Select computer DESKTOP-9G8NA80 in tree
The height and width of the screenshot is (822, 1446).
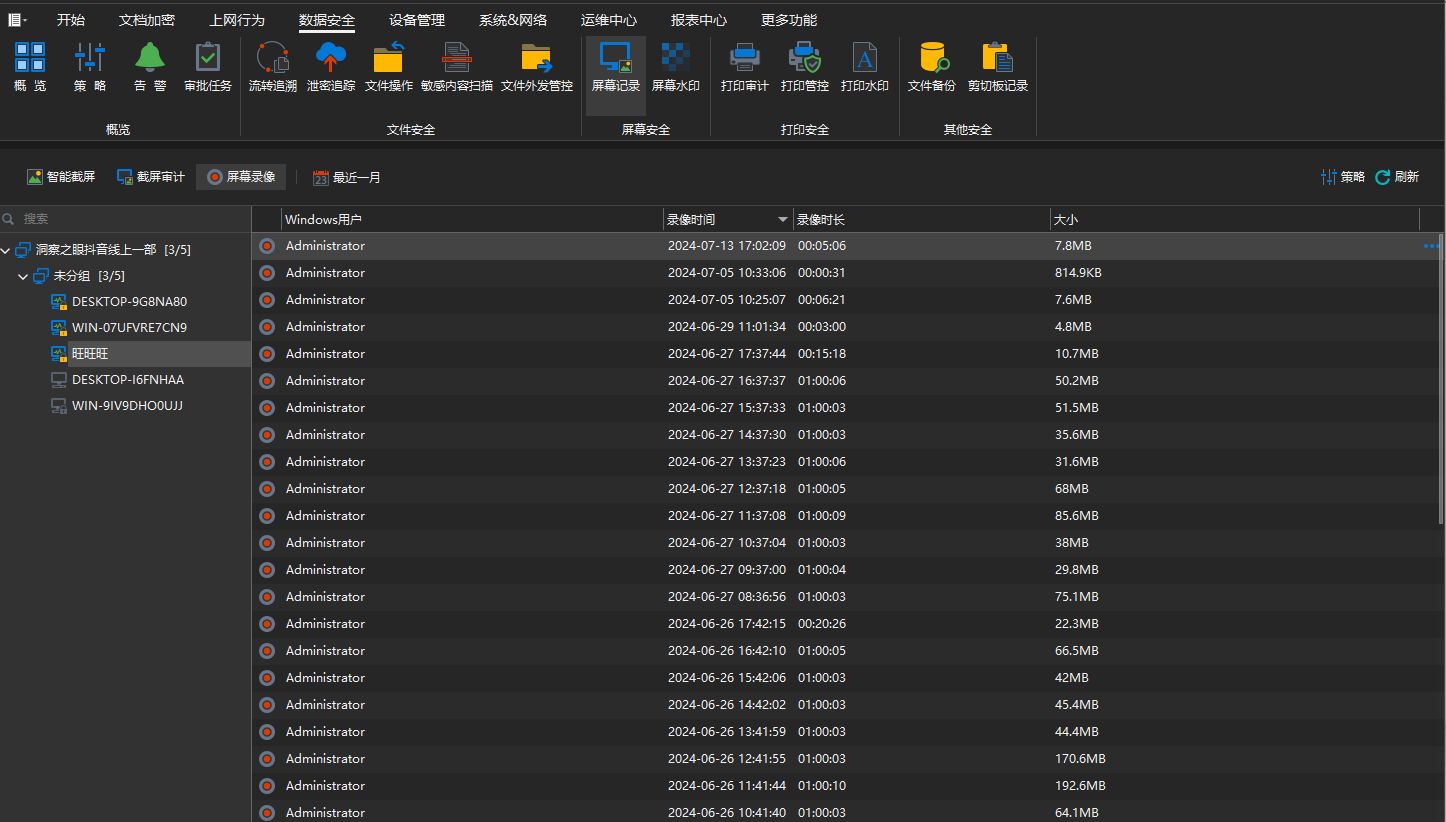pyautogui.click(x=129, y=302)
